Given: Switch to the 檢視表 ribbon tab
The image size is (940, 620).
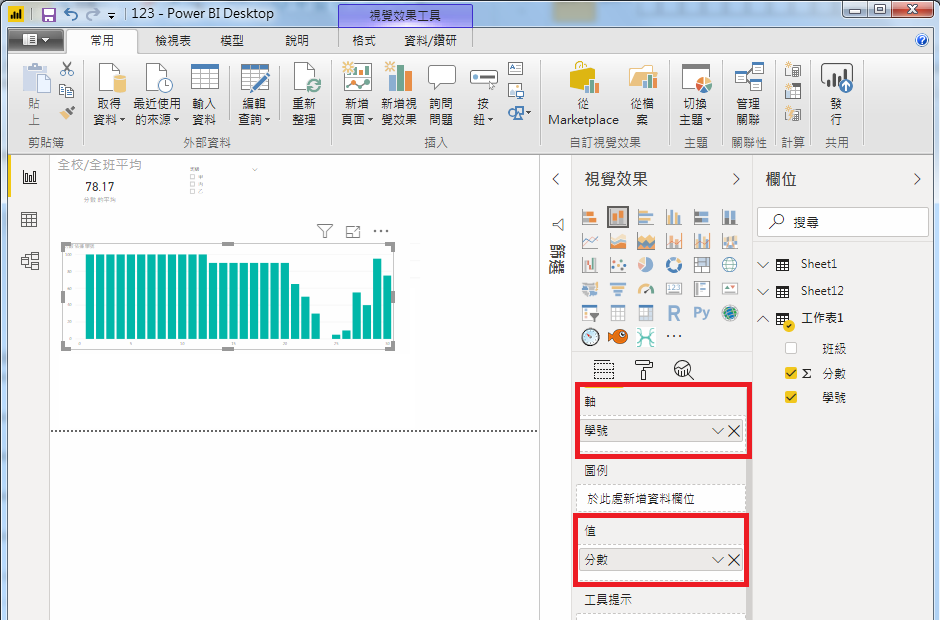Looking at the screenshot, I should pos(173,41).
